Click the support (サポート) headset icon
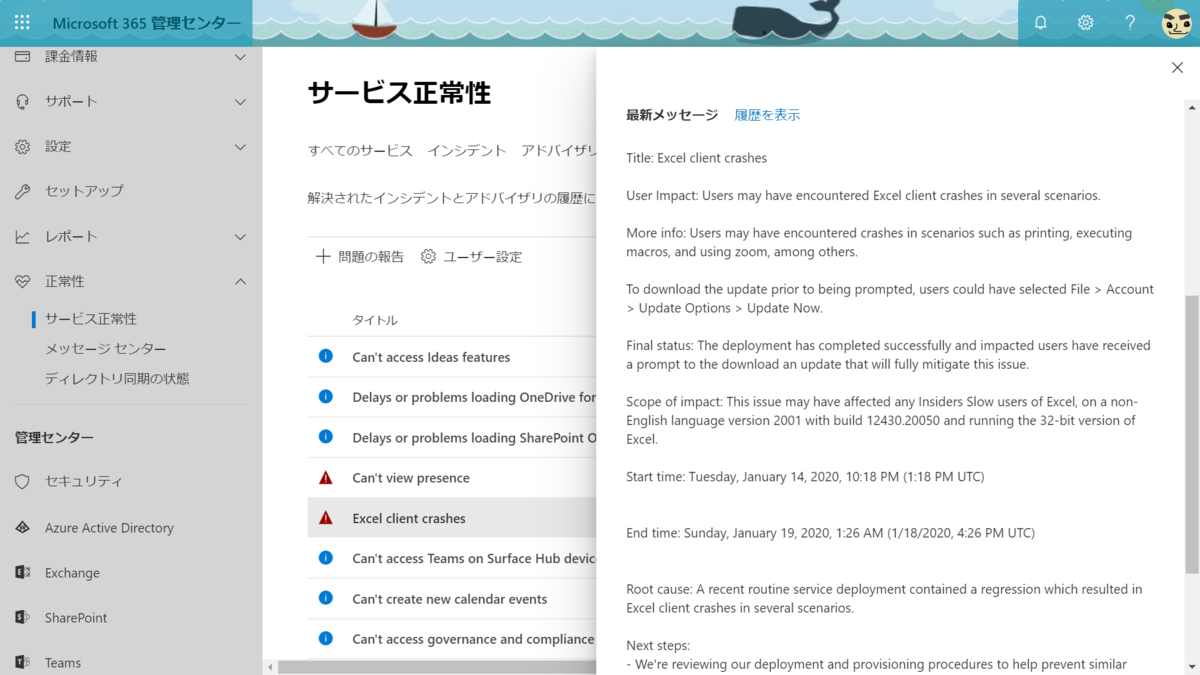 click(x=22, y=101)
